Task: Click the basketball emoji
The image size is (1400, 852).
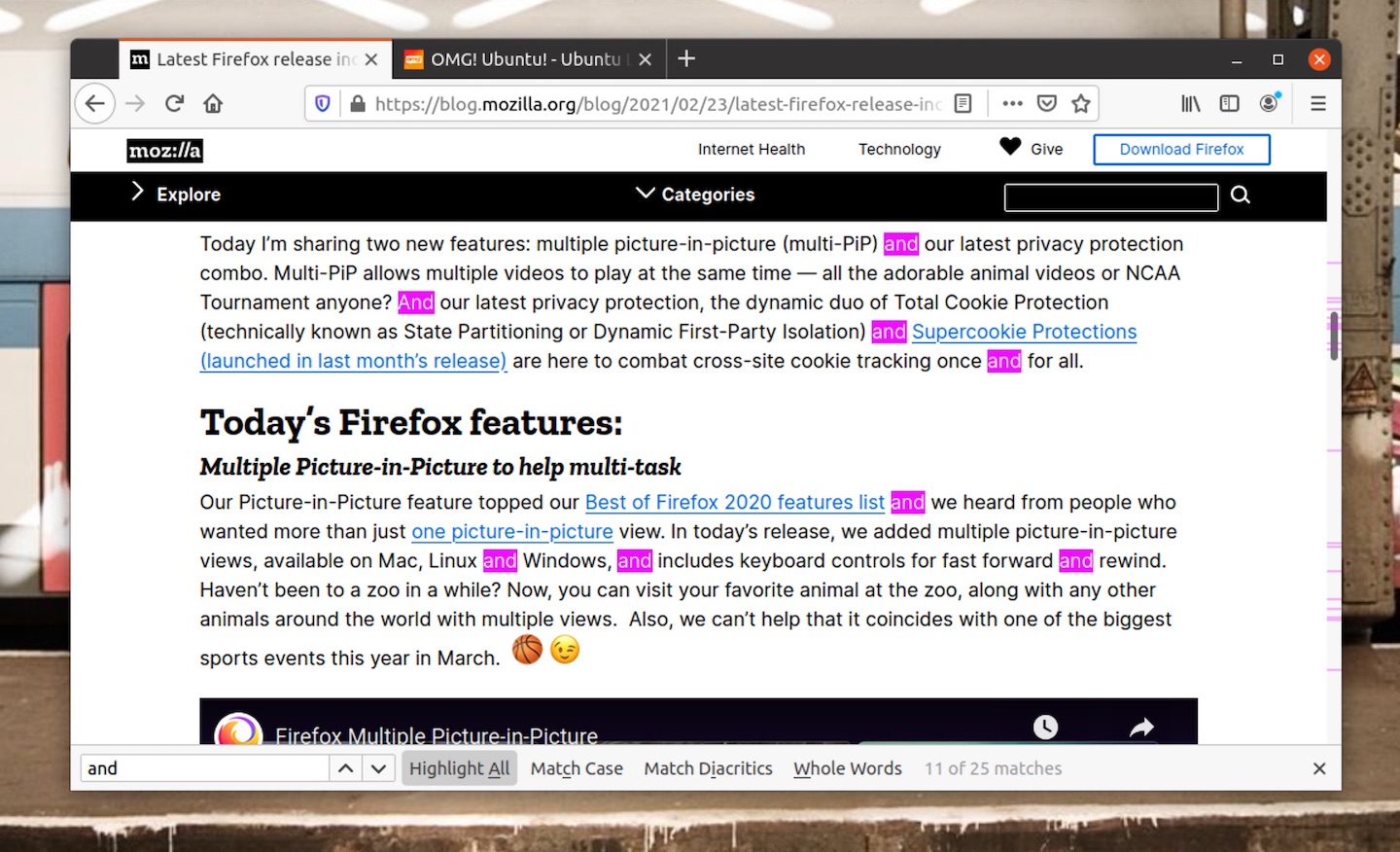Action: 527,649
